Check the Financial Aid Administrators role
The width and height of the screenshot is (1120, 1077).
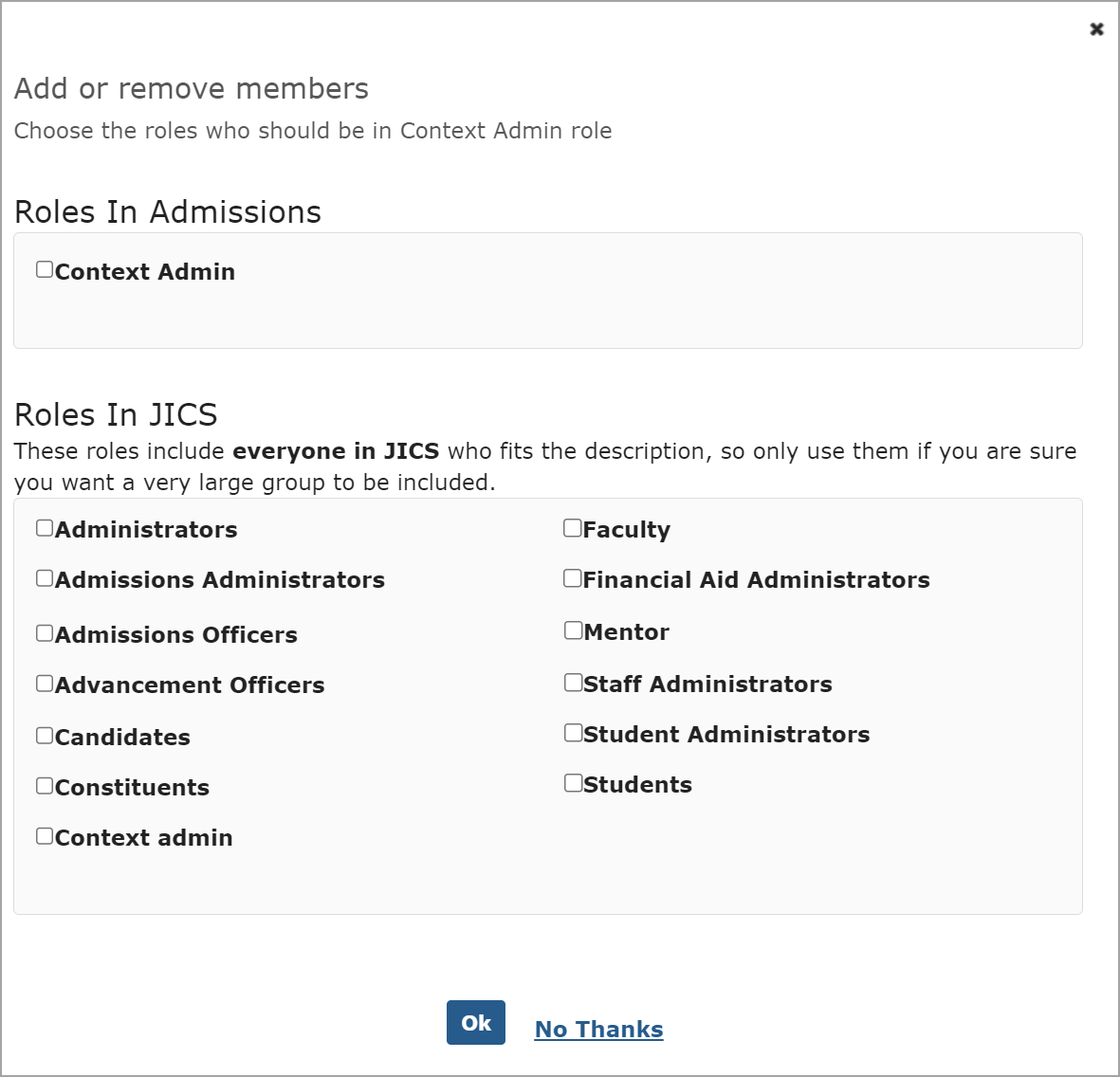pyautogui.click(x=572, y=576)
